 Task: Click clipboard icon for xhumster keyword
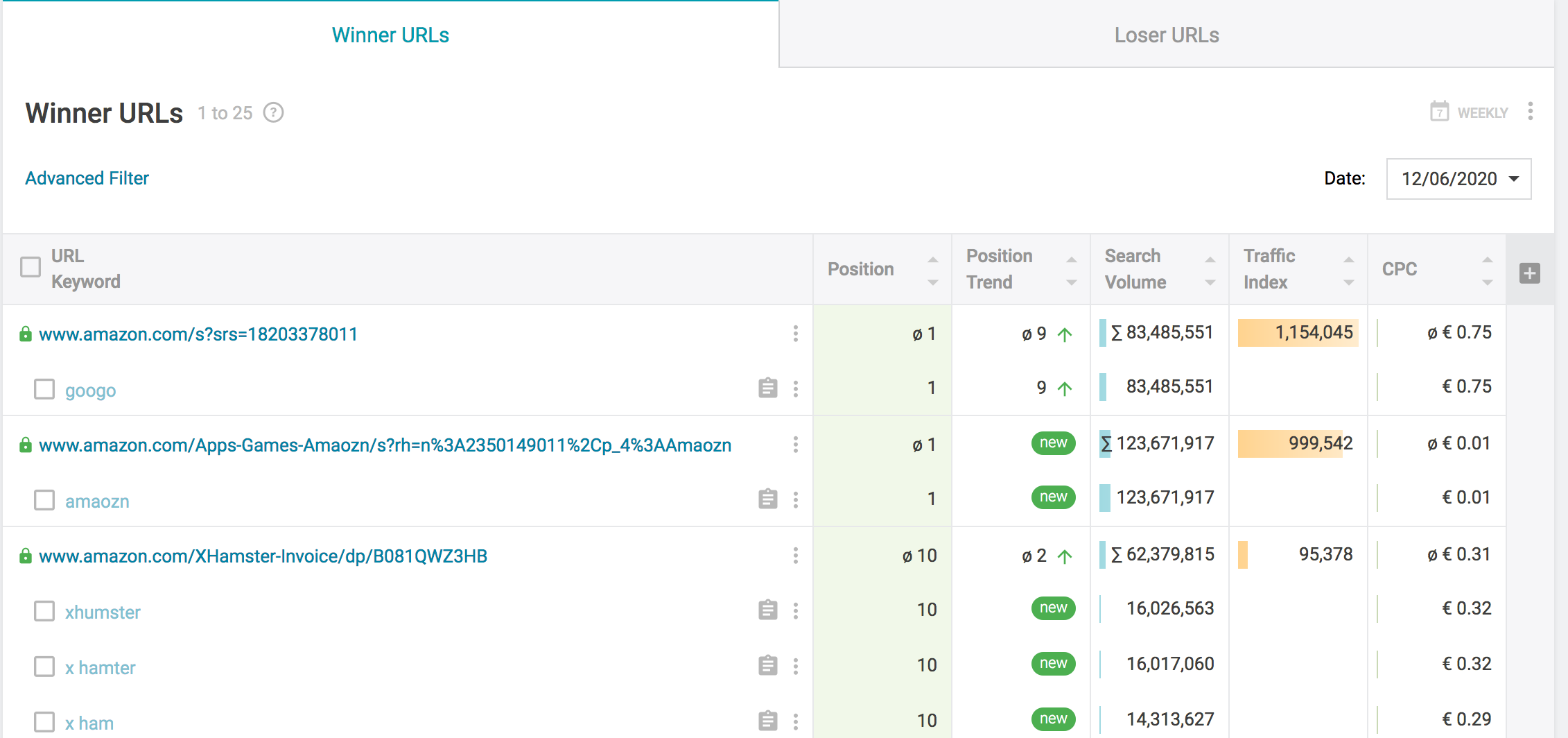tap(767, 610)
